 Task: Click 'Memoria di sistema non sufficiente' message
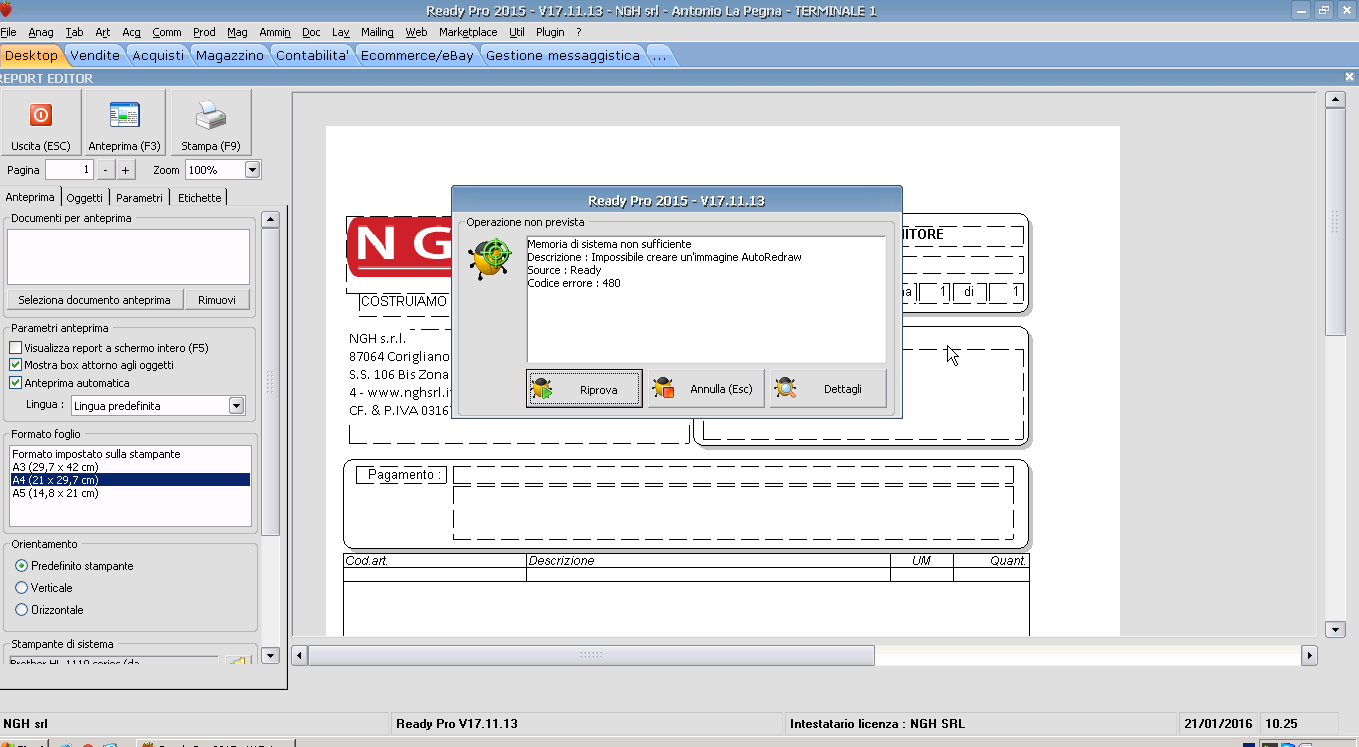point(609,244)
